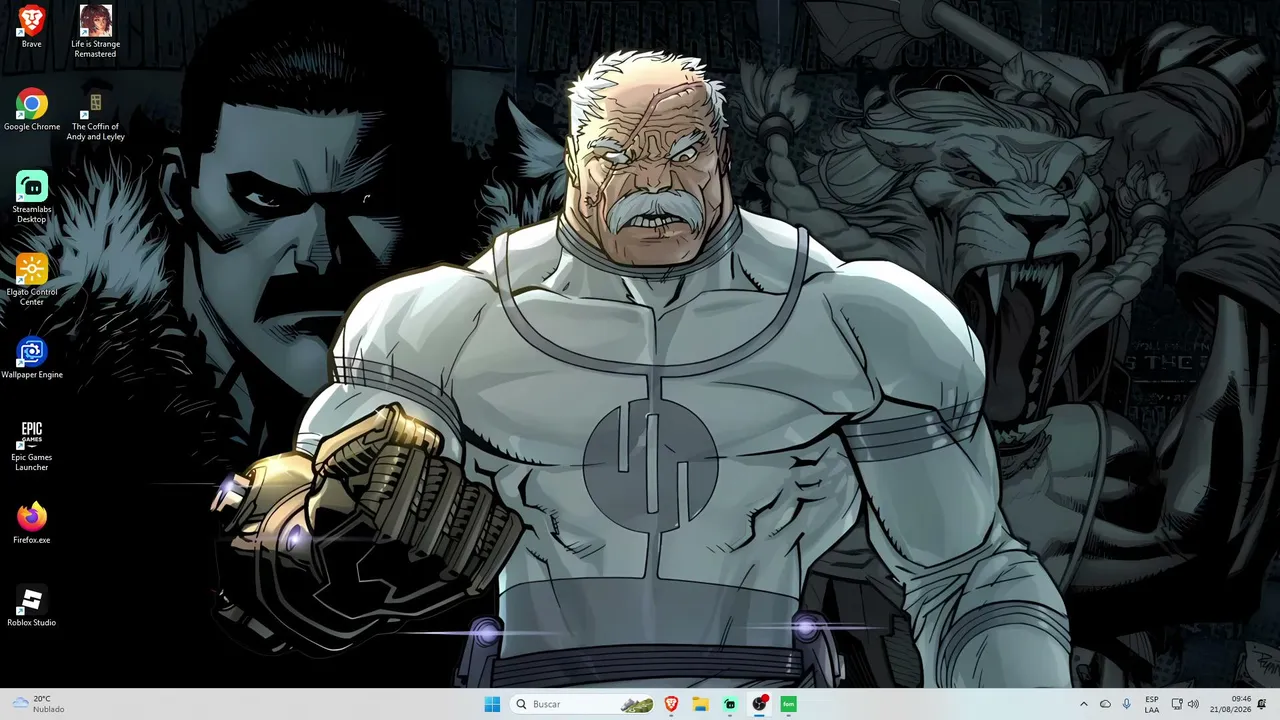Image resolution: width=1280 pixels, height=720 pixels.
Task: Show hidden system tray icons
Action: point(1083,704)
